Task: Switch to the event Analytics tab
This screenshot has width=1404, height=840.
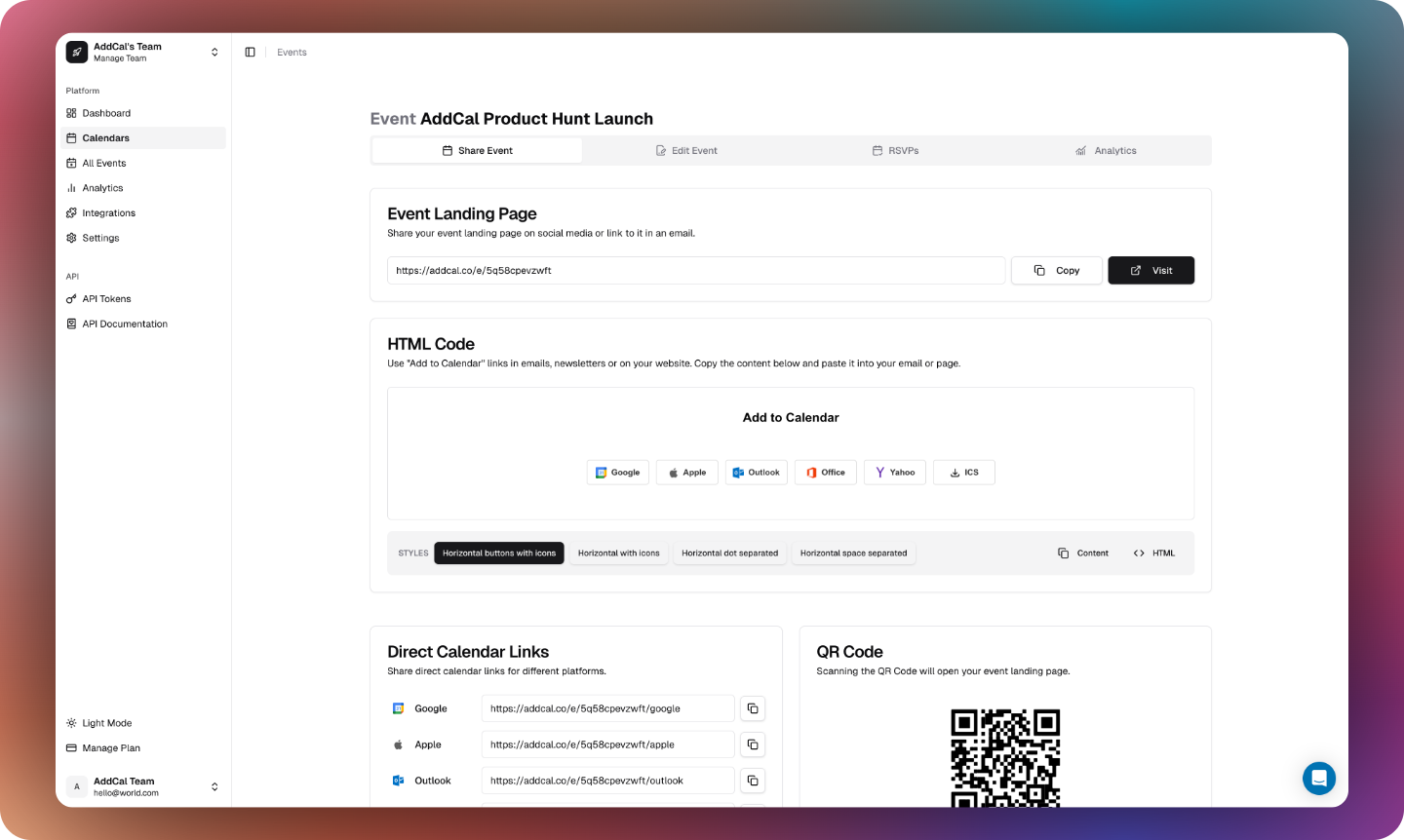Action: [1106, 151]
